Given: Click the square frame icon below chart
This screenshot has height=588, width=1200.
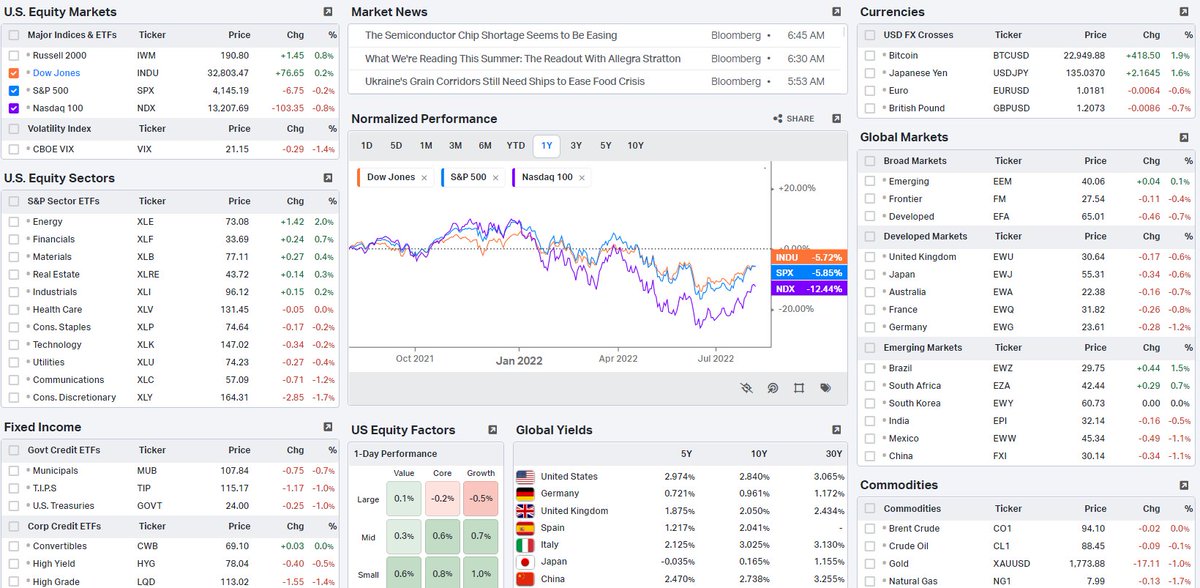Looking at the screenshot, I should pos(799,388).
